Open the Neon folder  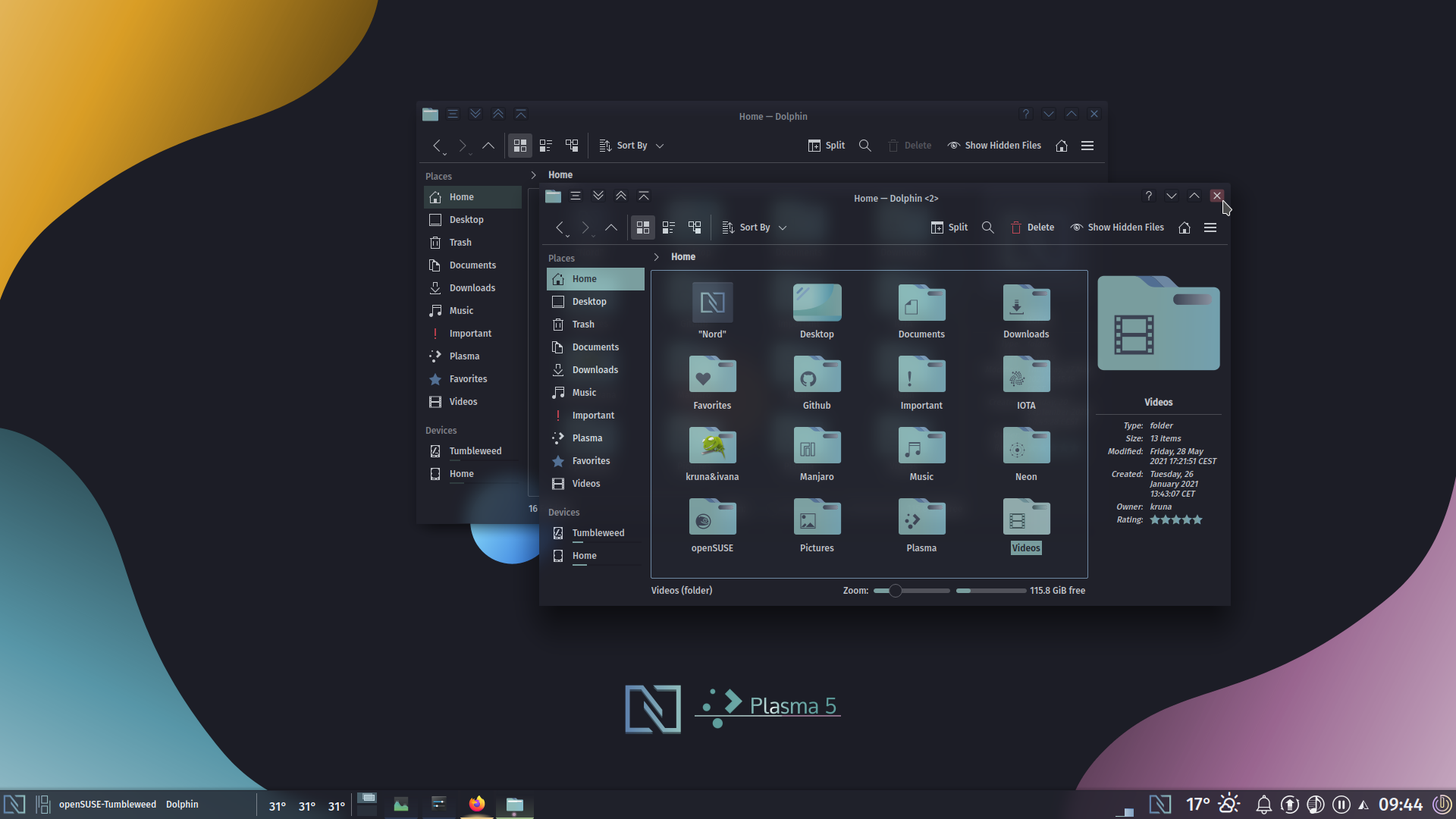1026,445
